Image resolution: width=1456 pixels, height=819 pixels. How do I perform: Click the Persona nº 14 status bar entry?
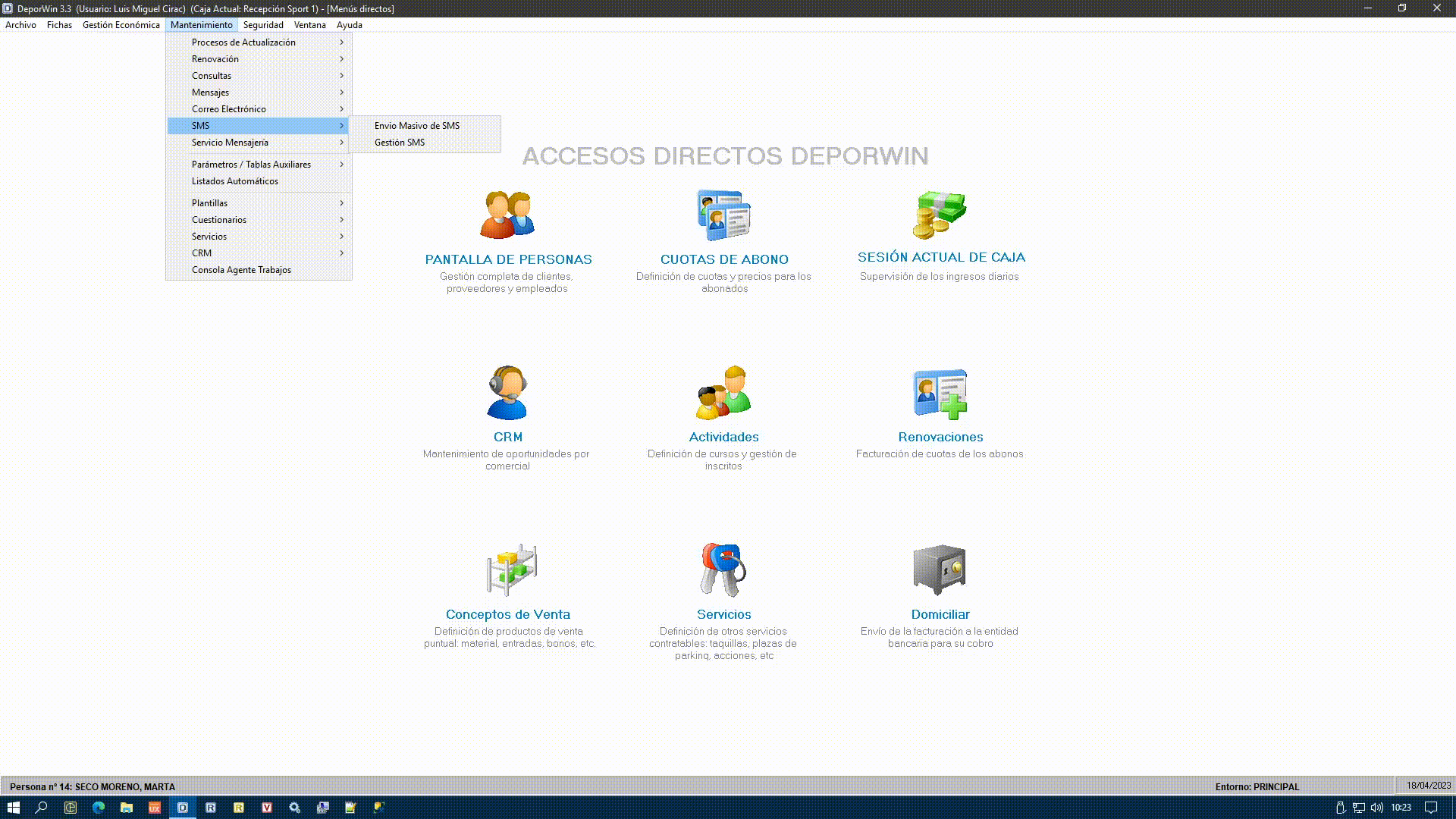click(93, 787)
